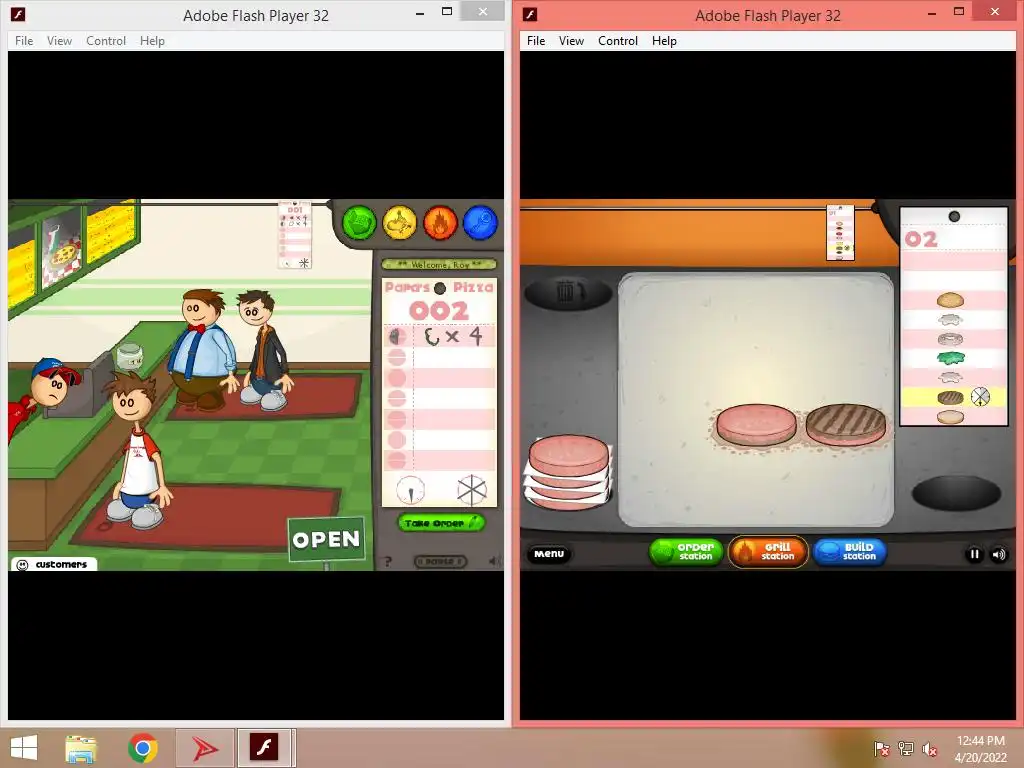Click the Menu button in Burgeria
The height and width of the screenshot is (768, 1024).
pyautogui.click(x=549, y=554)
